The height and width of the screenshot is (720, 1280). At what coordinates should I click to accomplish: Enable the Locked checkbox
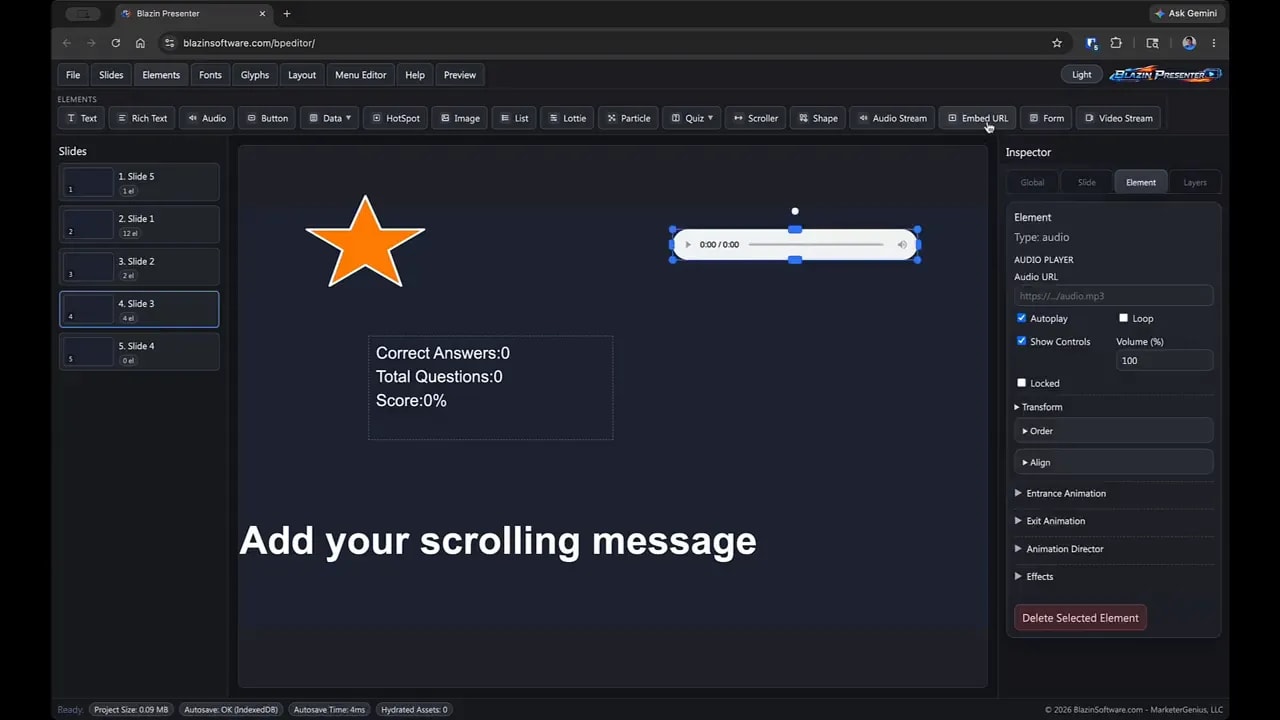click(1021, 383)
